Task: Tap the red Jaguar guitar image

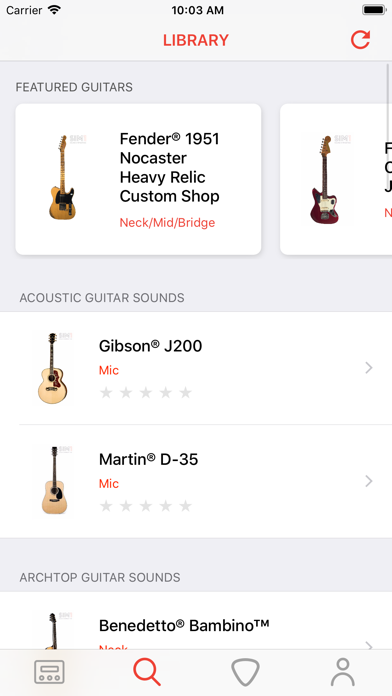Action: coord(325,179)
